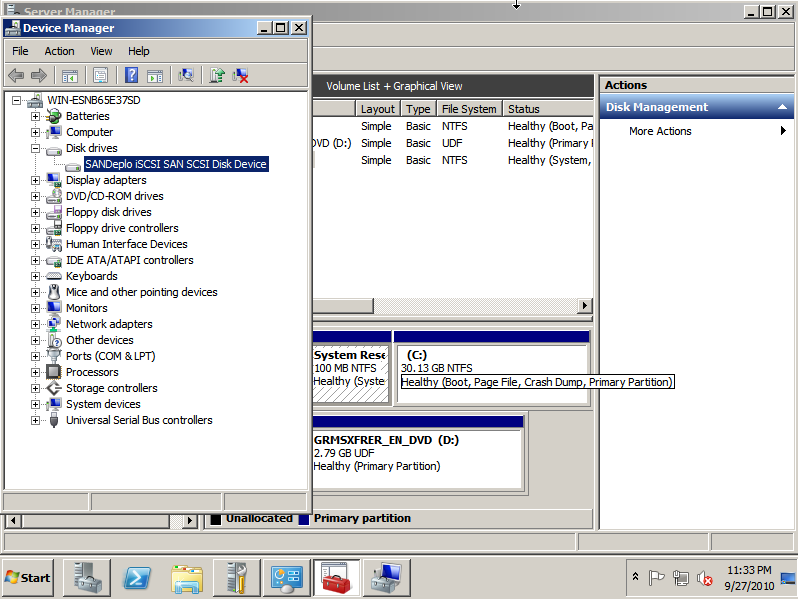This screenshot has height=599, width=798.
Task: Sort volumes by the Type column header
Action: [x=418, y=109]
